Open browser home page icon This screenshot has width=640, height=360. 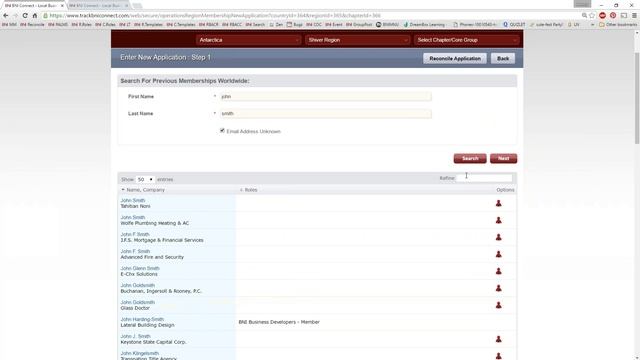[35, 16]
